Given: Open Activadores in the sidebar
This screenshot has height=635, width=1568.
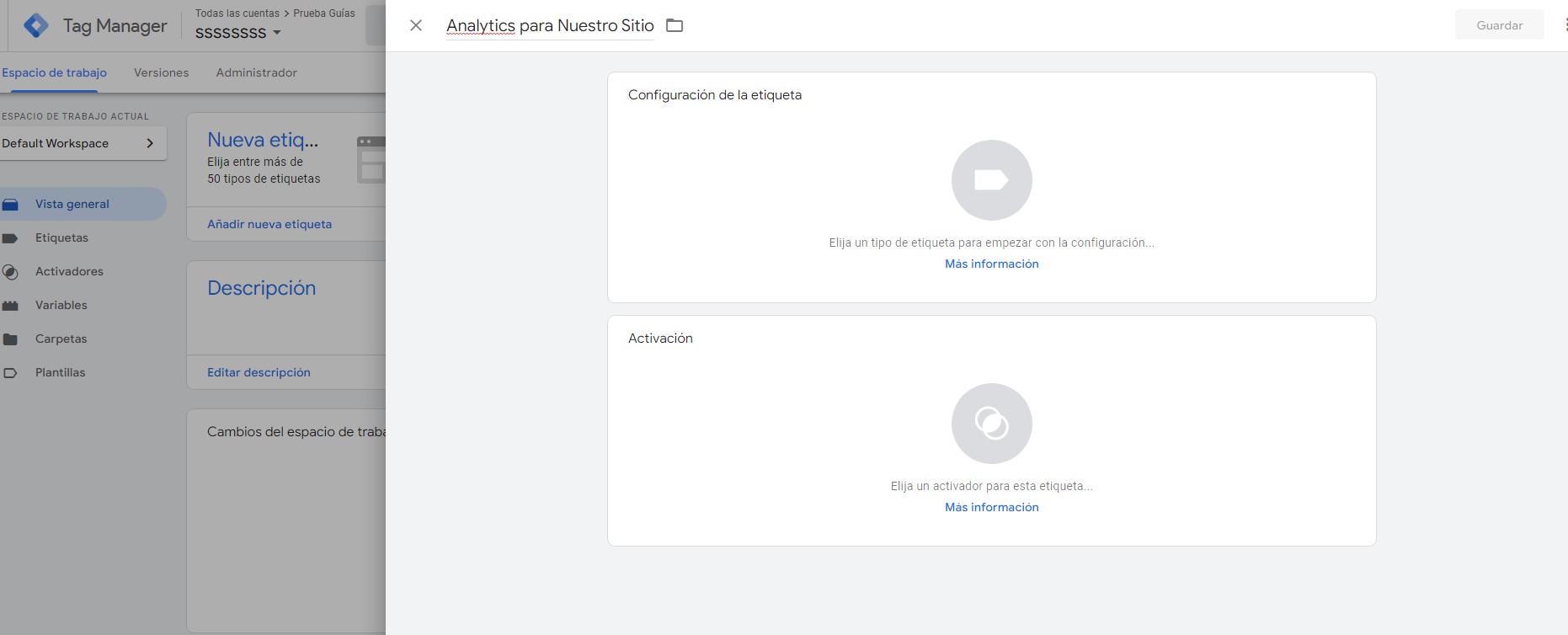Looking at the screenshot, I should pyautogui.click(x=69, y=271).
